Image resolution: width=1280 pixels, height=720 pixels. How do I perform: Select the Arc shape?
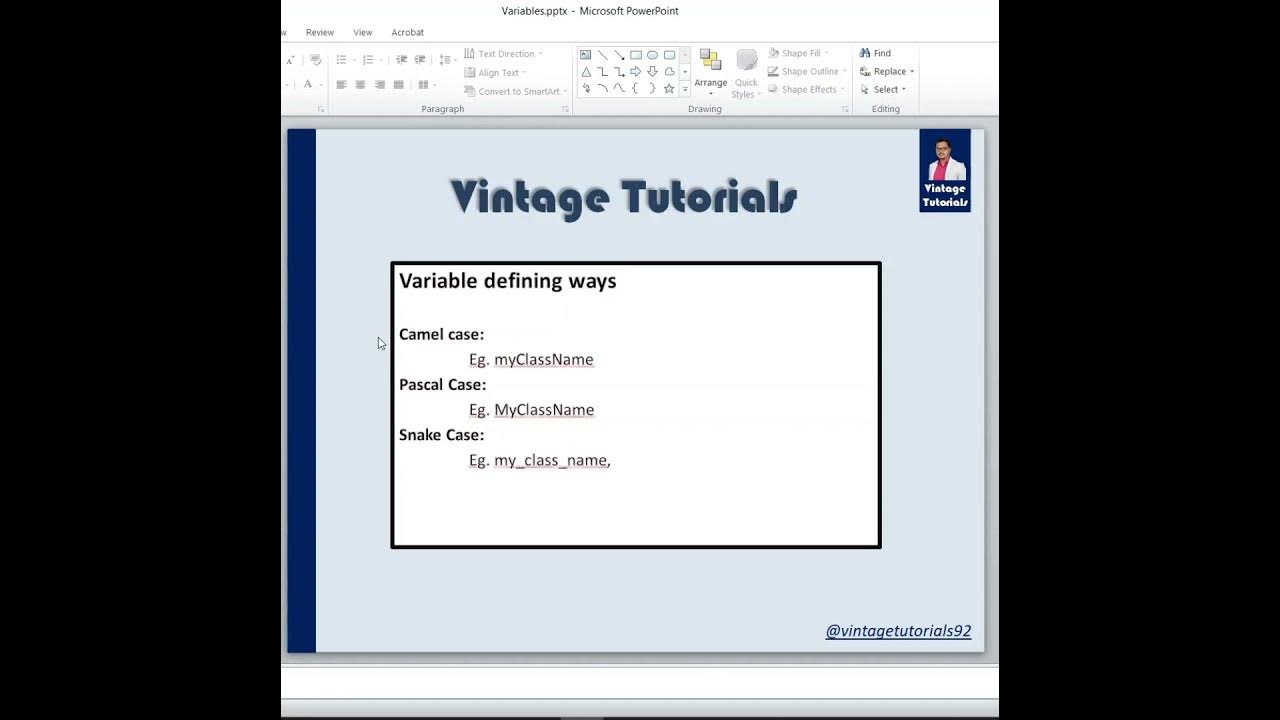click(x=603, y=88)
